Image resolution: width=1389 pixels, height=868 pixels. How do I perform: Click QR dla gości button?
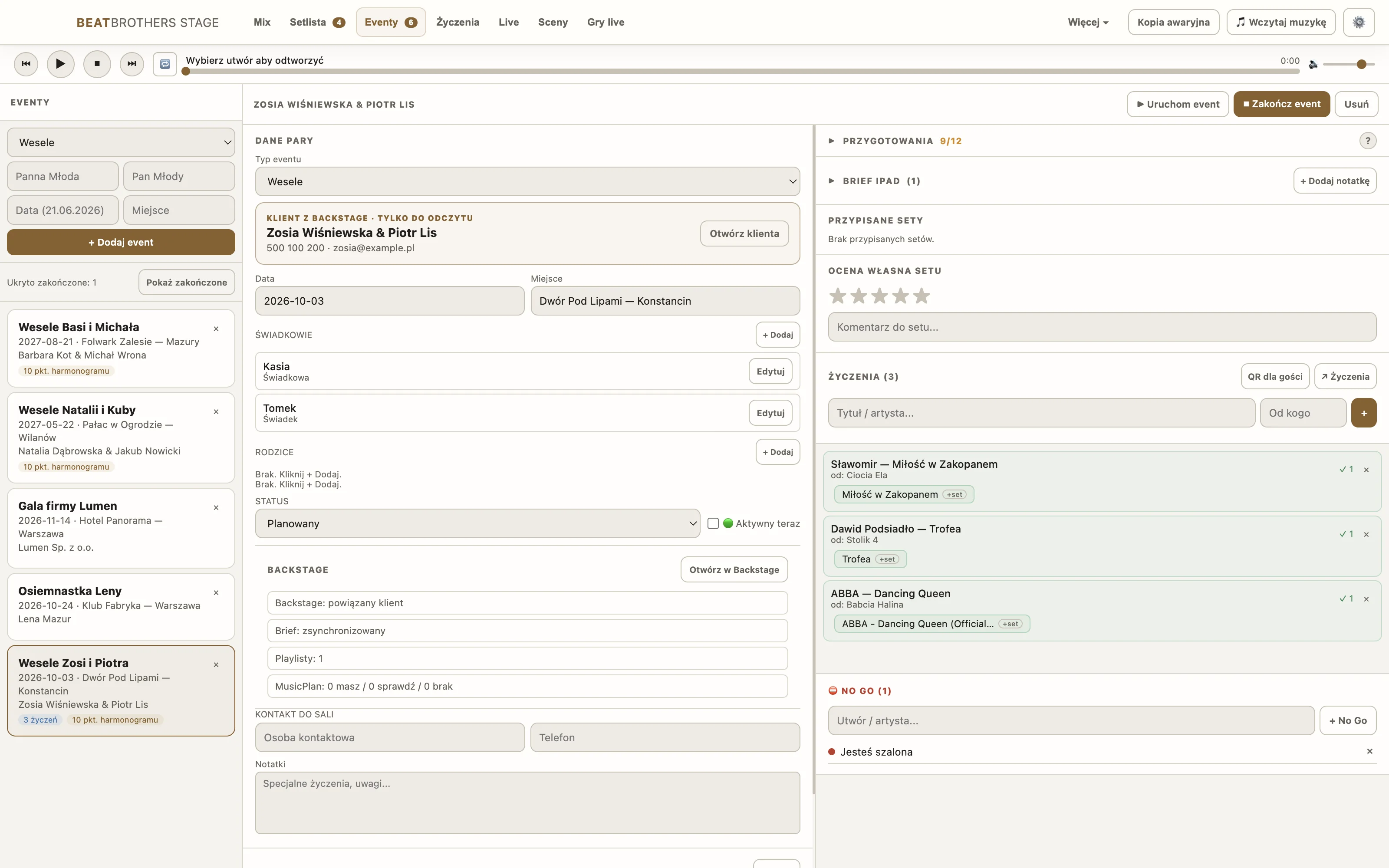point(1275,377)
